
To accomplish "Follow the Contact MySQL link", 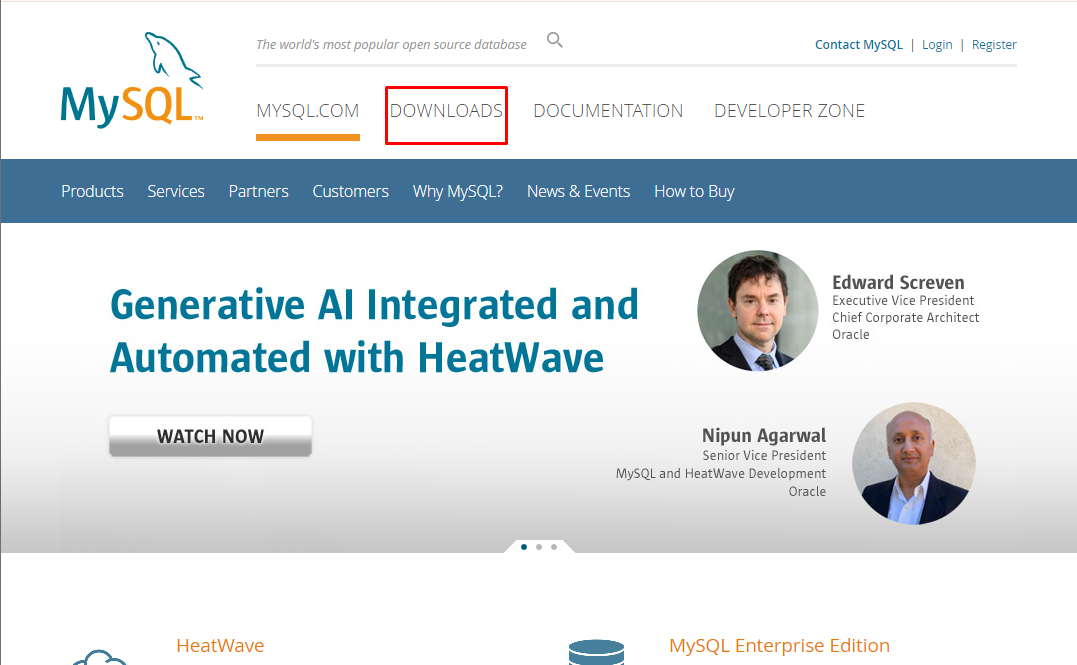I will [x=859, y=45].
